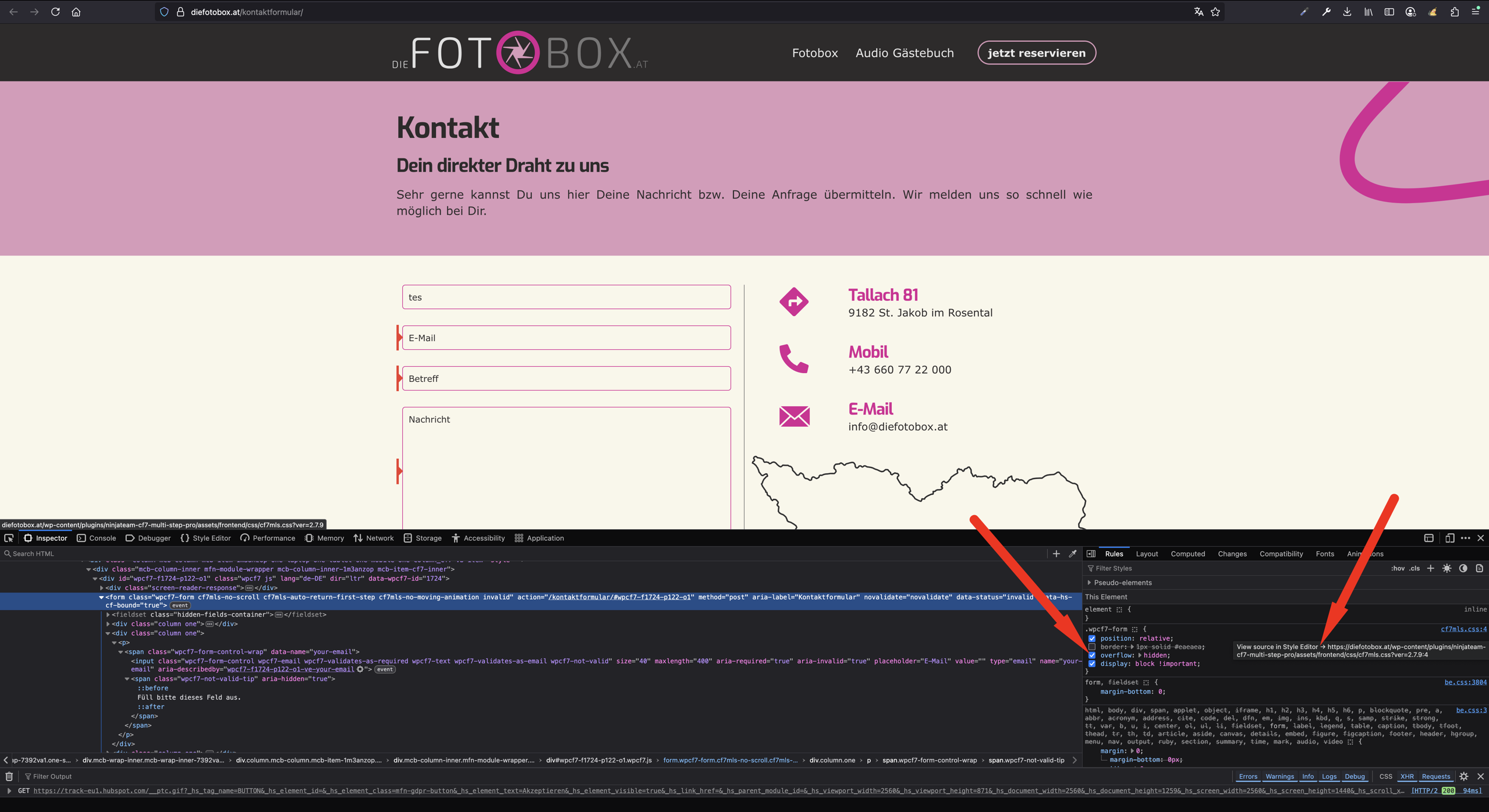Toggle the Errors console filter

(1247, 776)
